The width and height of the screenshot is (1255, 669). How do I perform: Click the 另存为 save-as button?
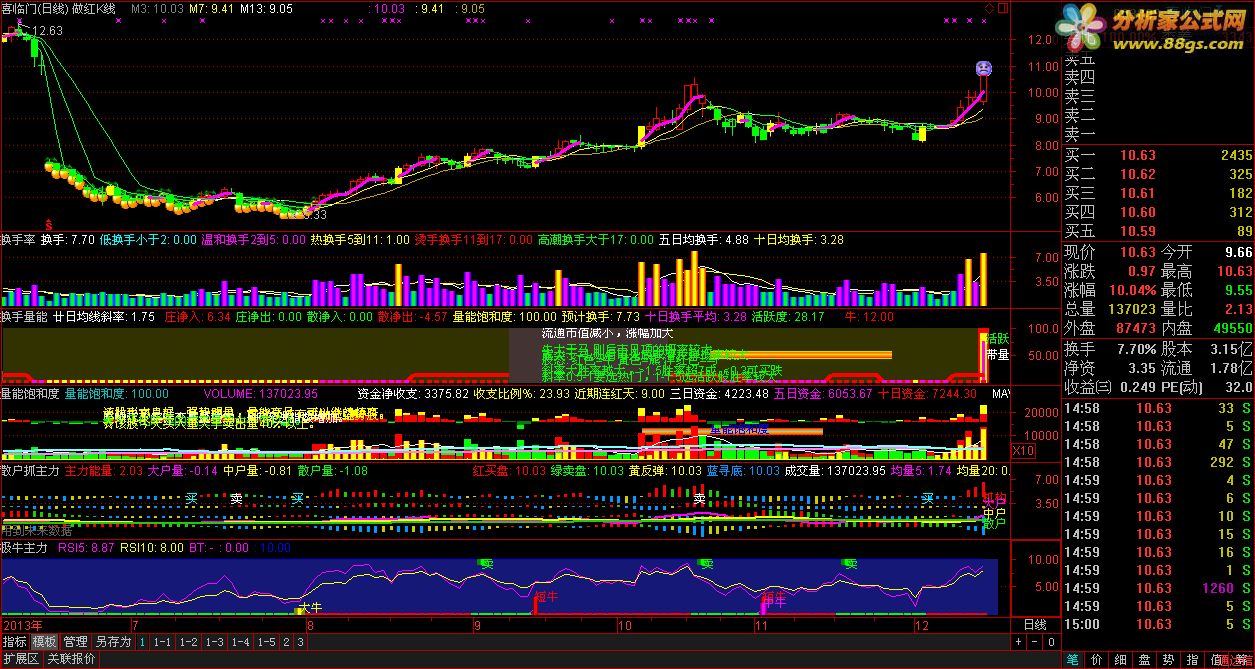[x=113, y=642]
